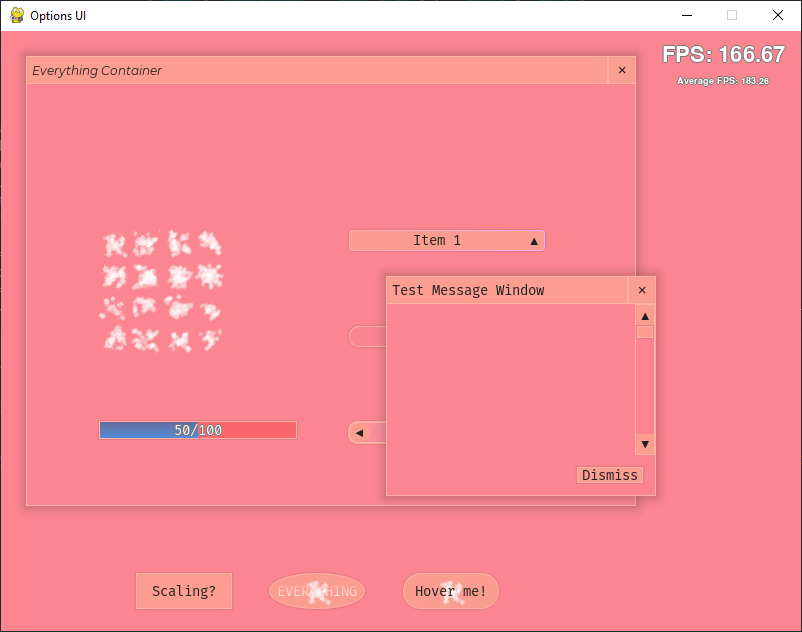Click the 50/100 progress bar
Image resolution: width=802 pixels, height=632 pixels.
click(x=197, y=430)
